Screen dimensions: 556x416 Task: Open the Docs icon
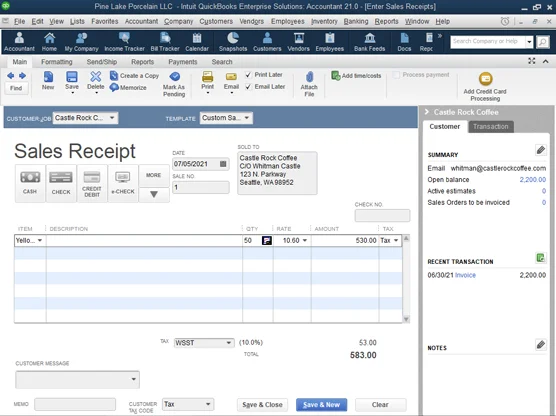pos(404,42)
